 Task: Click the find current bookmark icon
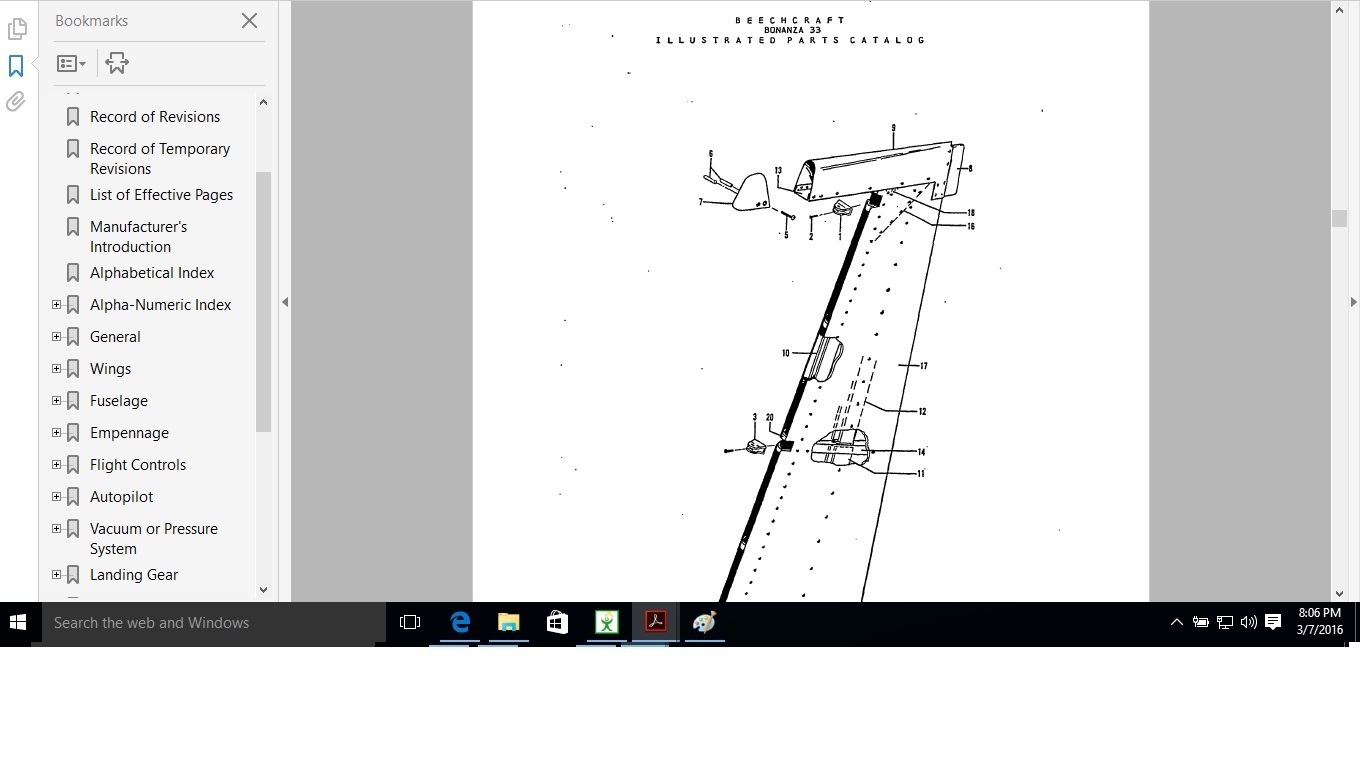117,64
